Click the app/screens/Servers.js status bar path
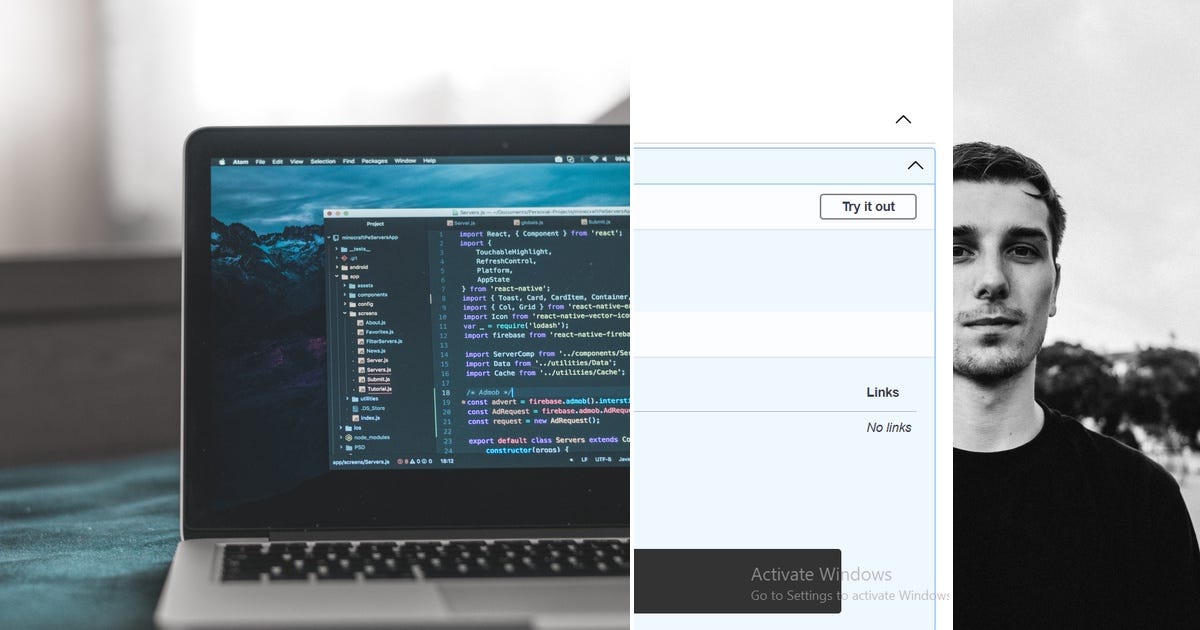The image size is (1200, 630). (x=361, y=462)
